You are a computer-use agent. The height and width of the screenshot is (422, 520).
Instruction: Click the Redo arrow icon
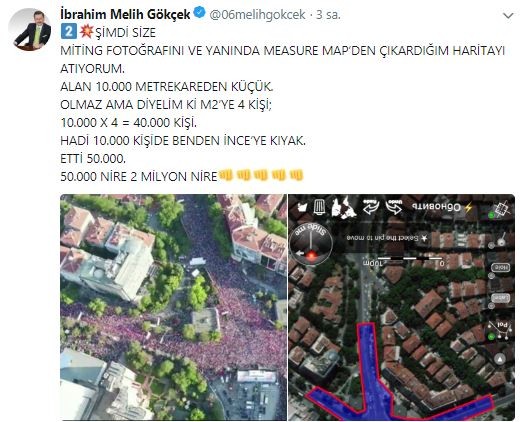coord(371,207)
